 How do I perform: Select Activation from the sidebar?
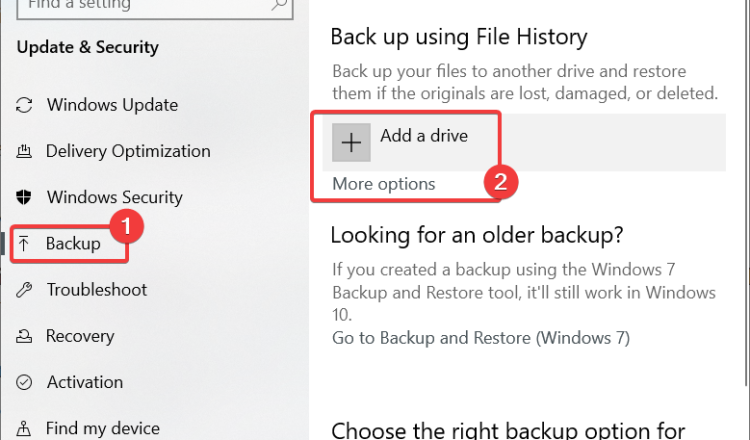(x=84, y=383)
